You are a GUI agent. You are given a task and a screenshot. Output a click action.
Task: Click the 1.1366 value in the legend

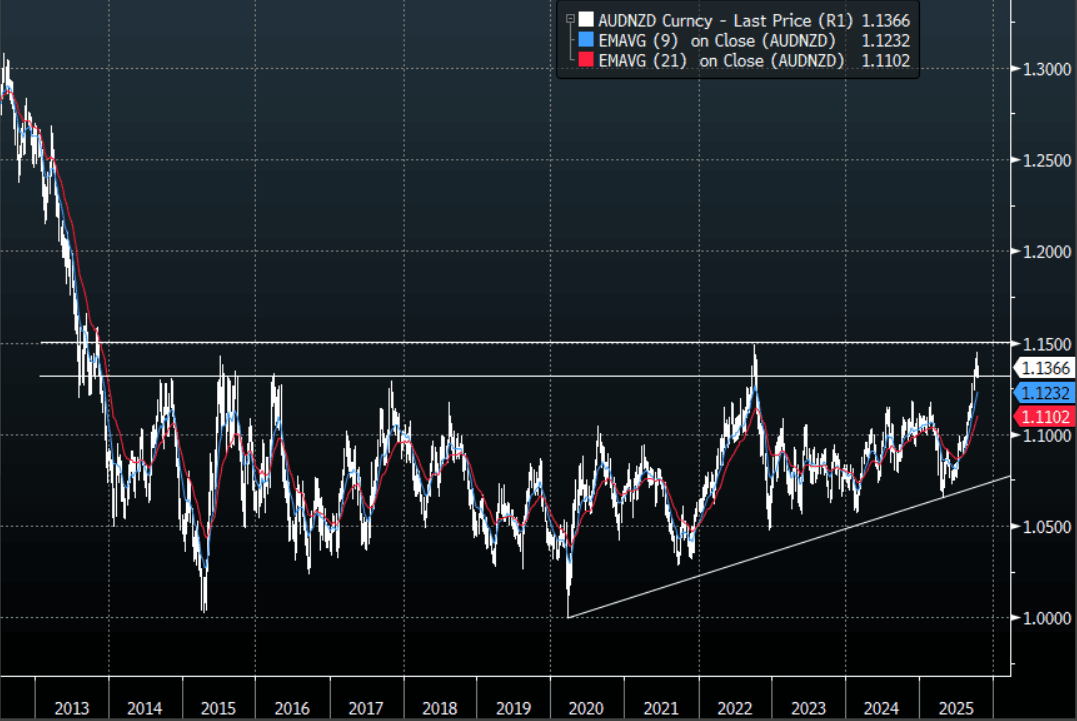[886, 21]
